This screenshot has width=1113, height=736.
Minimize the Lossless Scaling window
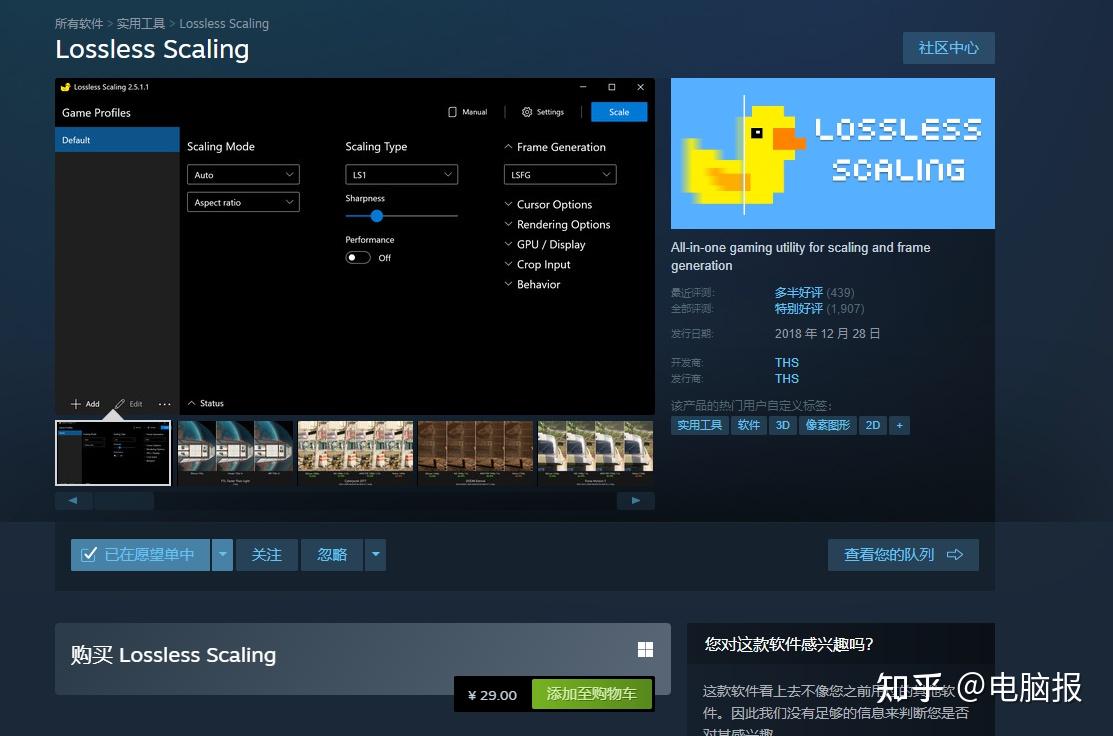[x=583, y=87]
